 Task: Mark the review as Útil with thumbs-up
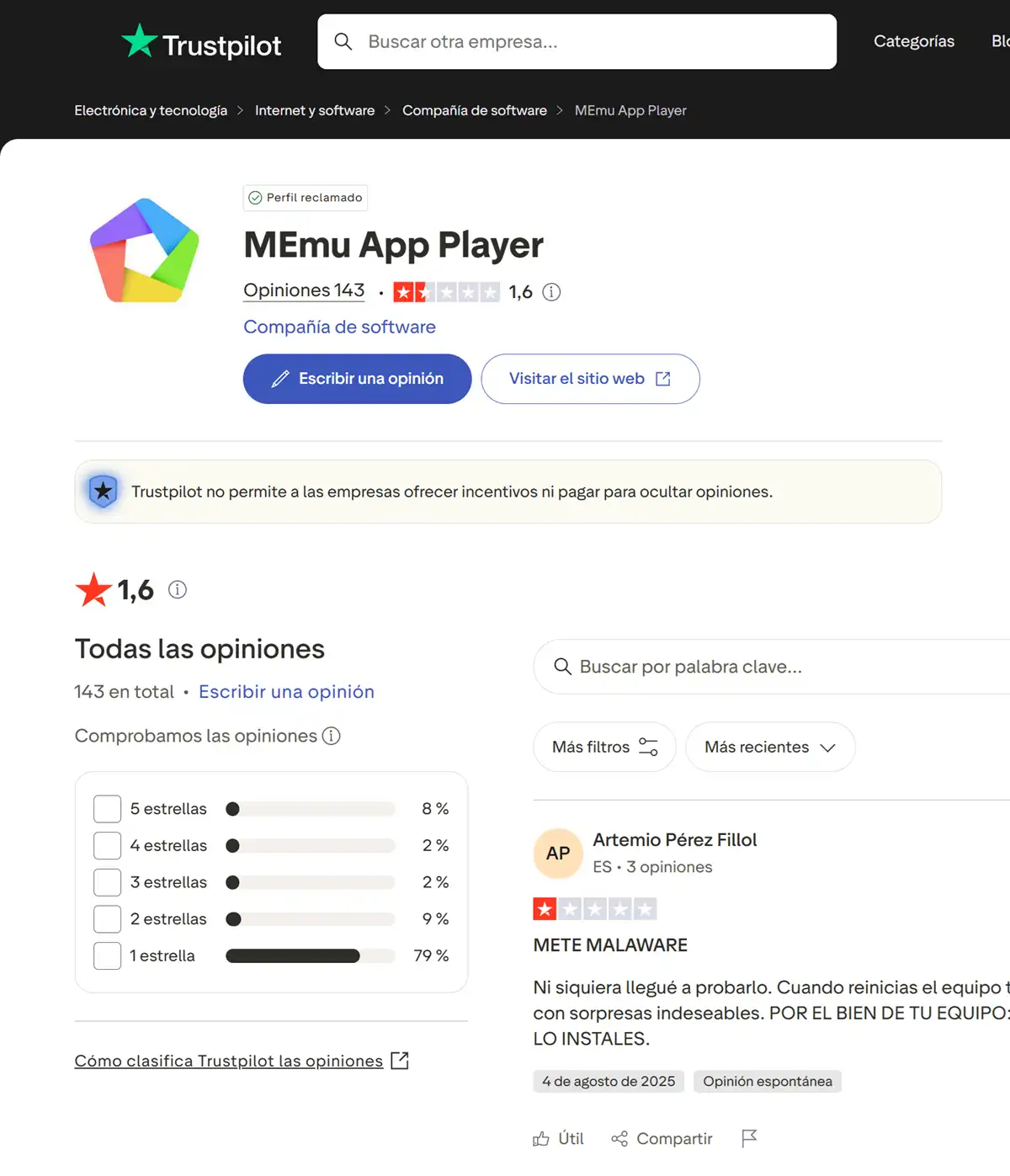(x=558, y=1138)
